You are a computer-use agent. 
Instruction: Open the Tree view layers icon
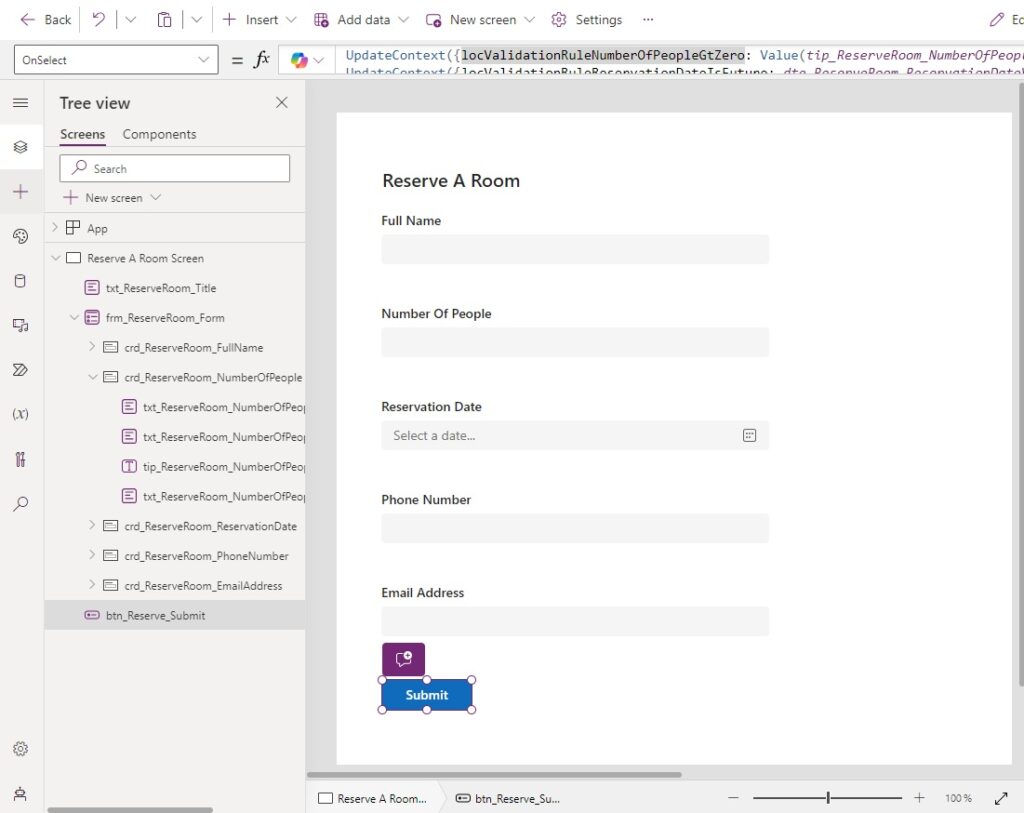(x=20, y=147)
